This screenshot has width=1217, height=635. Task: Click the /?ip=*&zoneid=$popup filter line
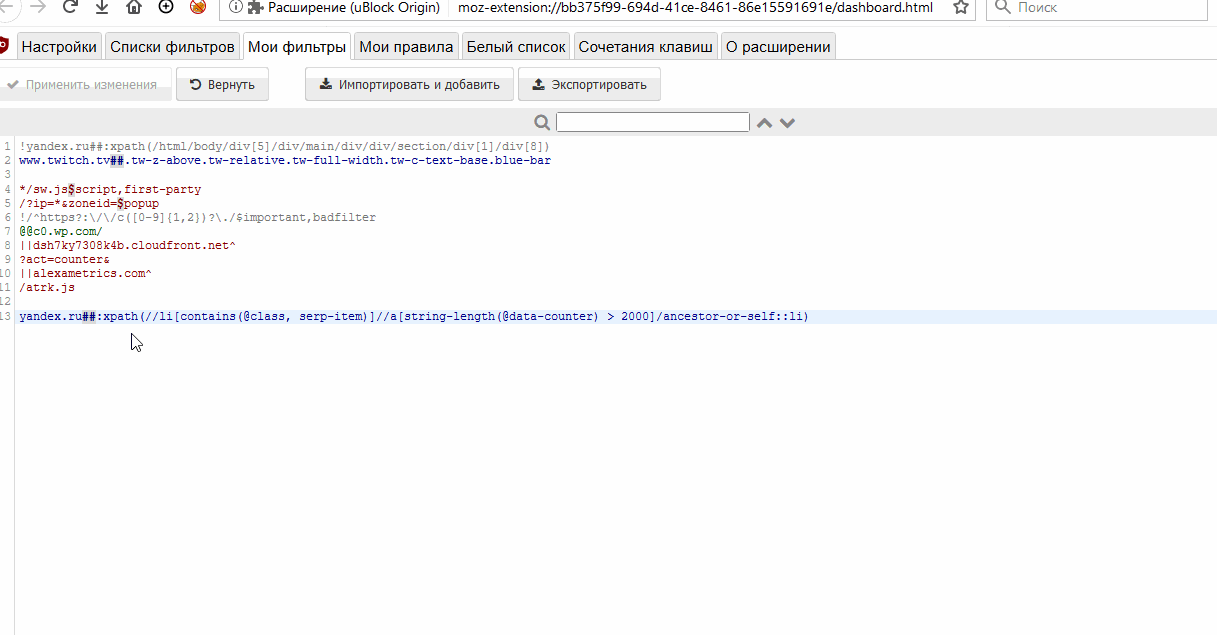click(89, 203)
